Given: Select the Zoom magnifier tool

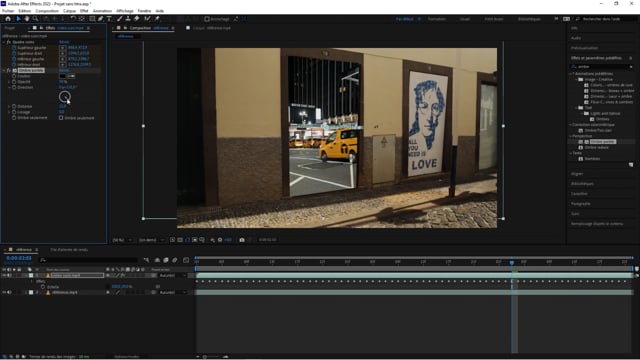Looking at the screenshot, I should click(36, 19).
